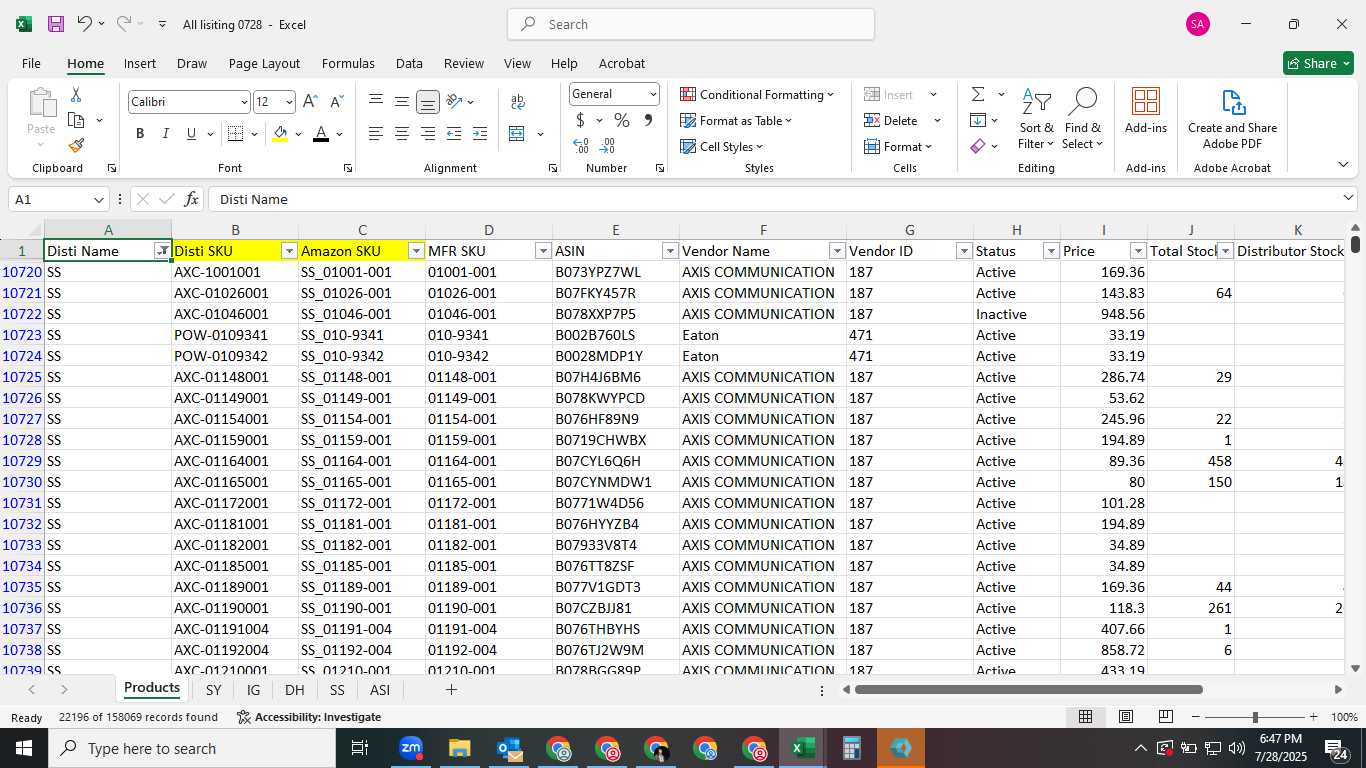Open the Data ribbon tab

[409, 63]
